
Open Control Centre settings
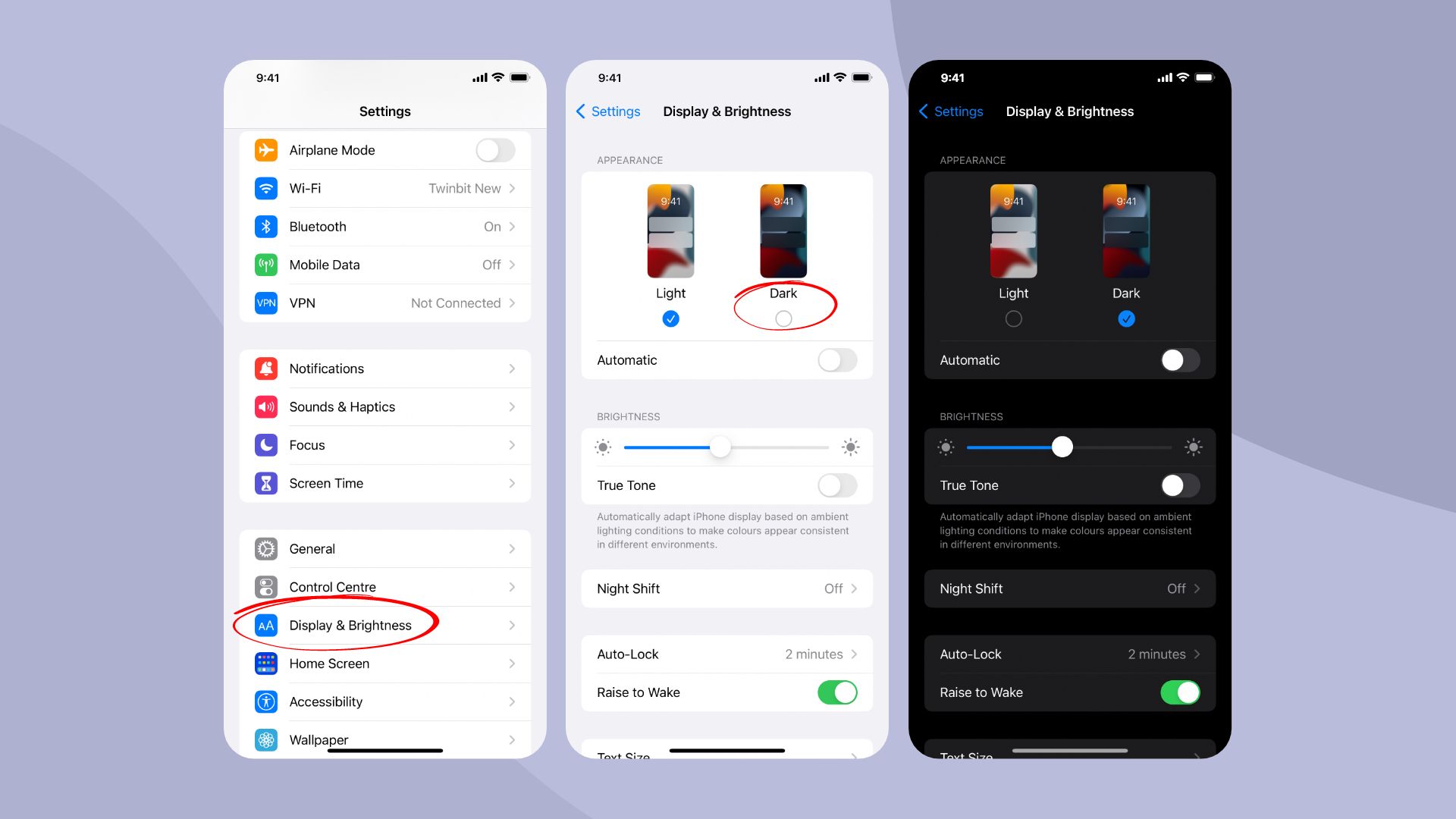click(384, 587)
